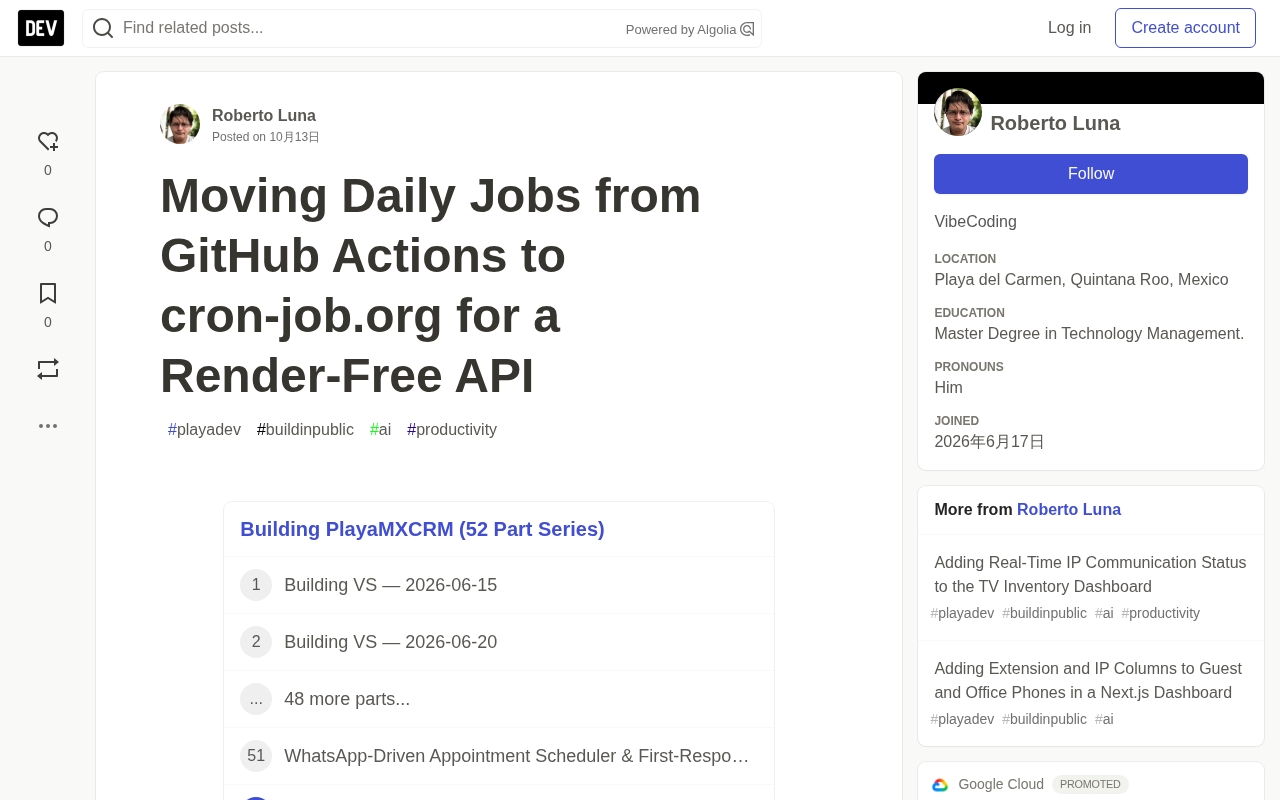Image resolution: width=1280 pixels, height=800 pixels.
Task: Open the #buildinpublic tag under the title
Action: tap(305, 430)
